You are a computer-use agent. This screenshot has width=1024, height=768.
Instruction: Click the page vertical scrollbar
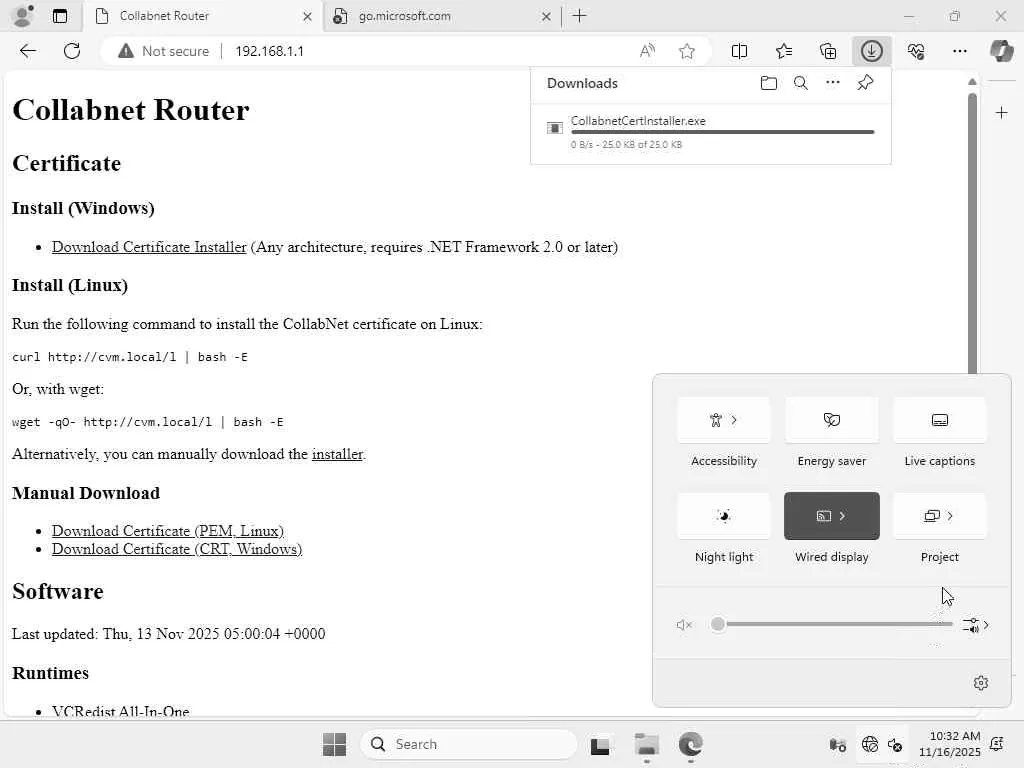[972, 232]
